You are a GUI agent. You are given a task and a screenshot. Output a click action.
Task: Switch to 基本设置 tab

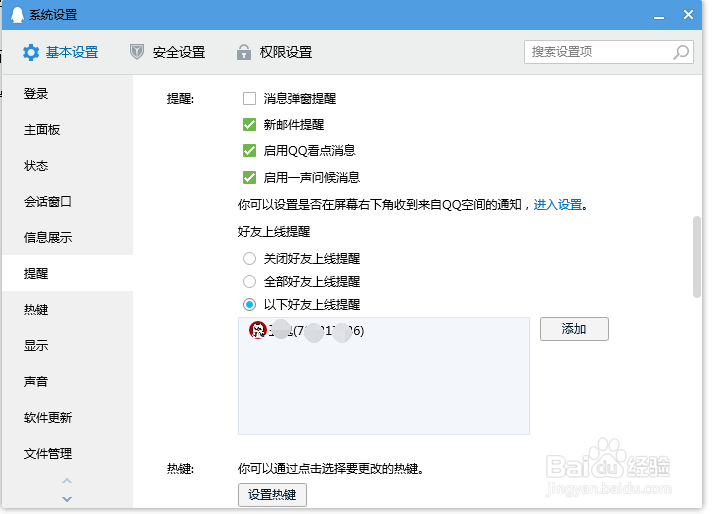click(x=61, y=53)
